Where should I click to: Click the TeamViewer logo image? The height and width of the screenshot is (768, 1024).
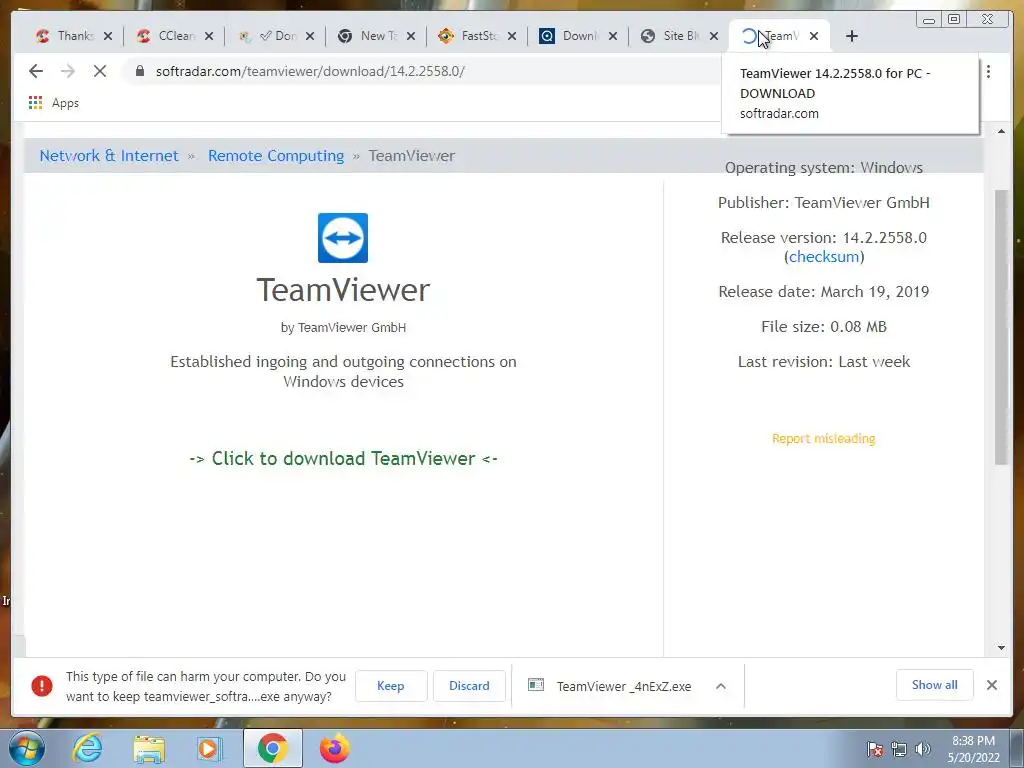pos(343,238)
